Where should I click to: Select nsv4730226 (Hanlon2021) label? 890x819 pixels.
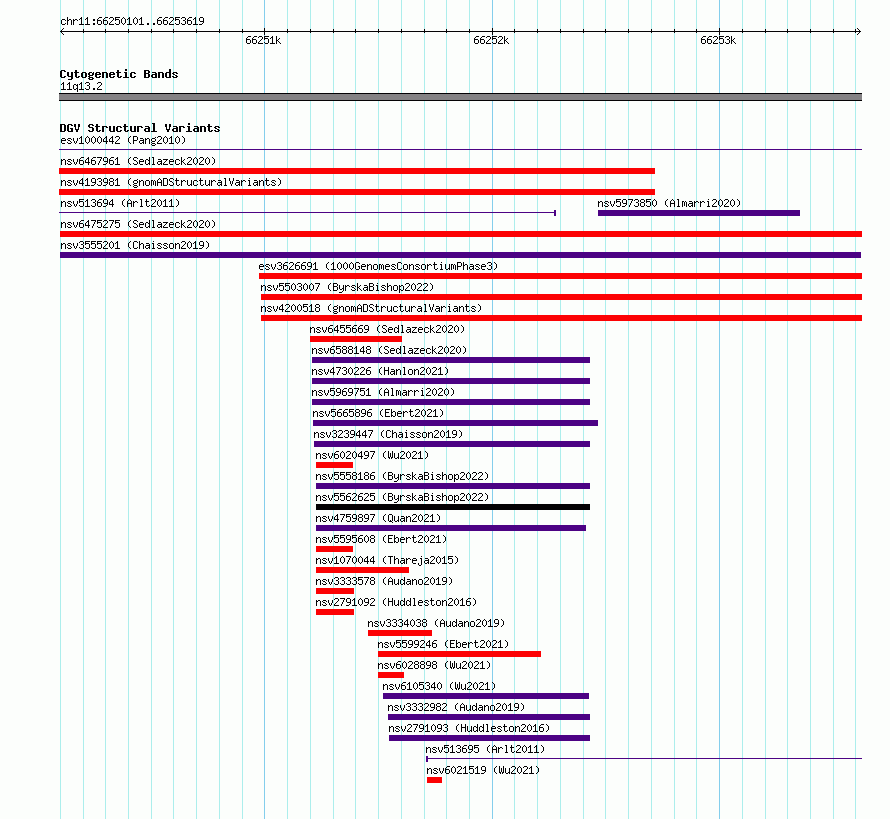pyautogui.click(x=380, y=371)
